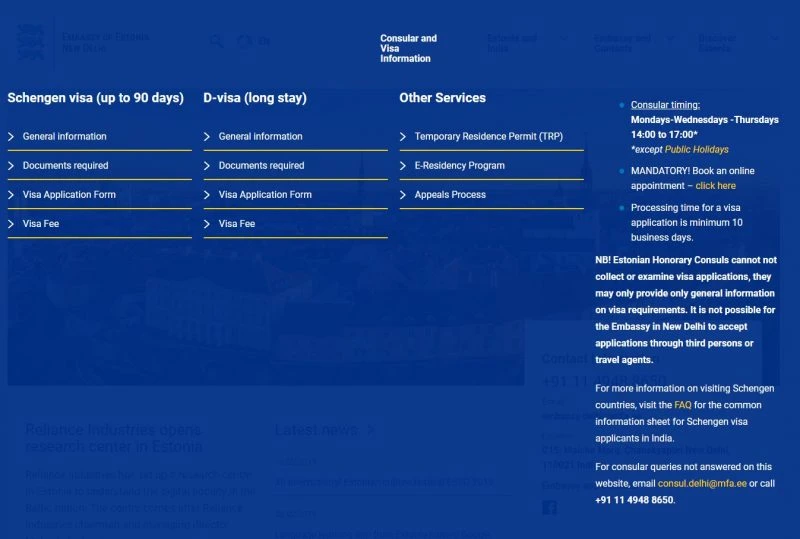The image size is (800, 539).
Task: Click the search magnifier icon in header
Action: click(x=216, y=41)
